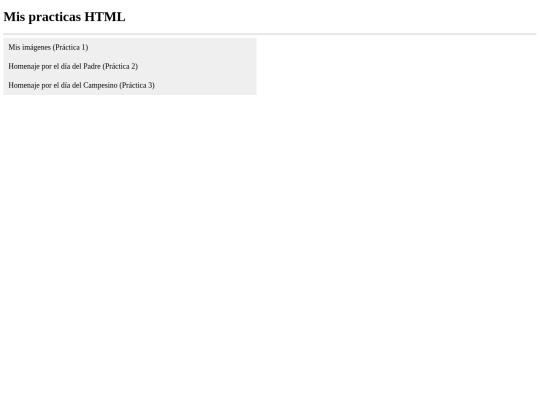The height and width of the screenshot is (405, 540).
Task: Click the blank white area below the gray list
Action: point(270,241)
